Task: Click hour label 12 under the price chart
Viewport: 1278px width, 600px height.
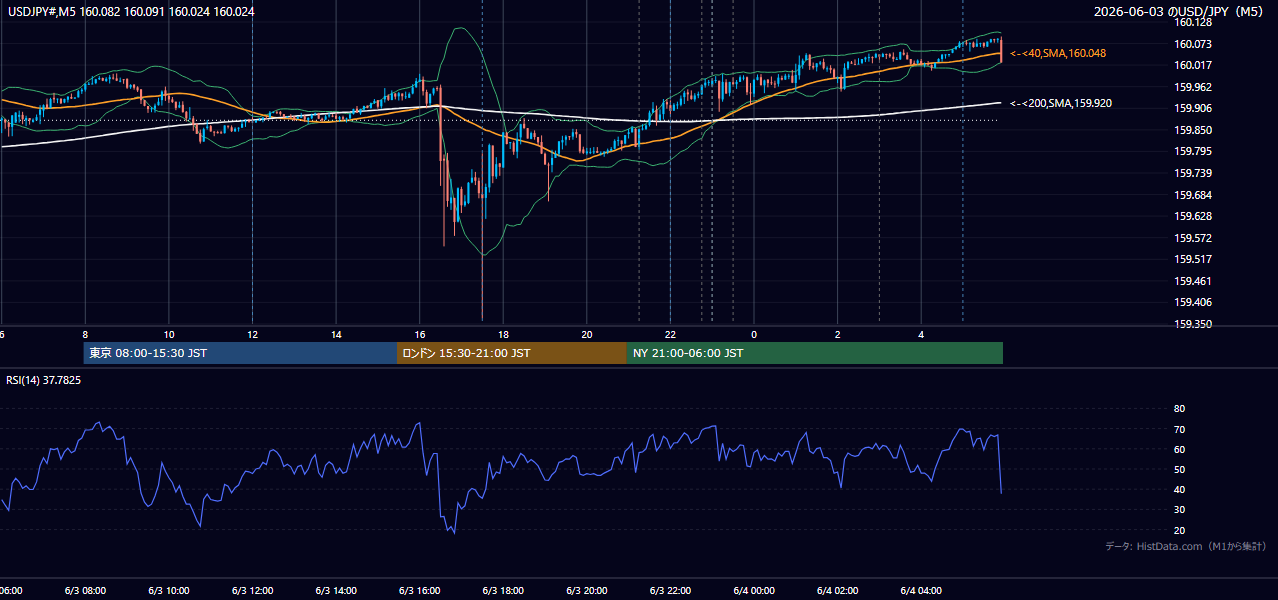Action: [252, 334]
